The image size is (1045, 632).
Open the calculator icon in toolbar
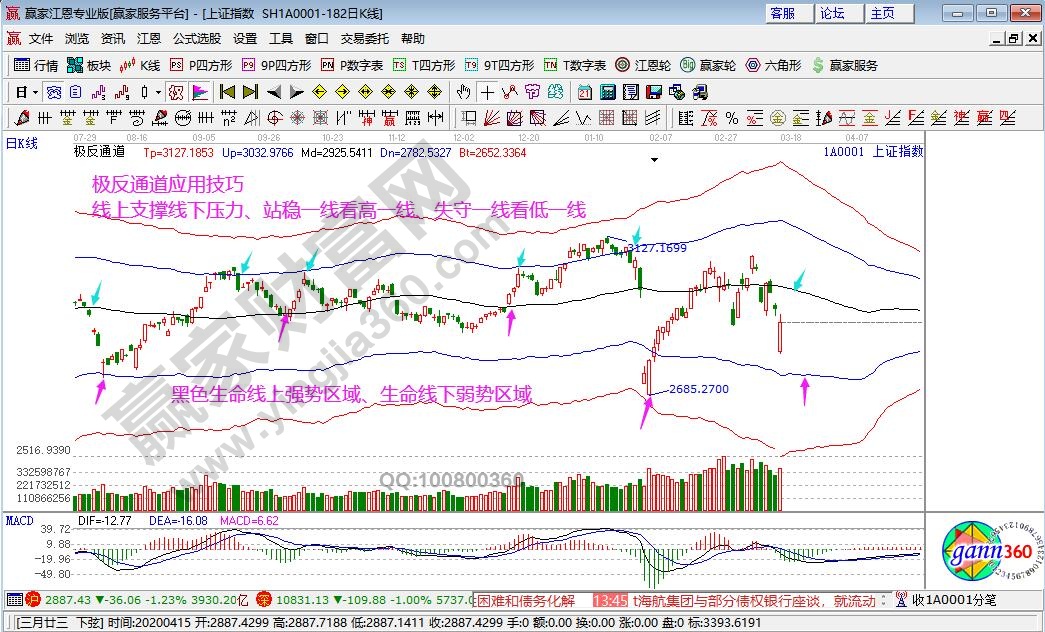[x=607, y=92]
